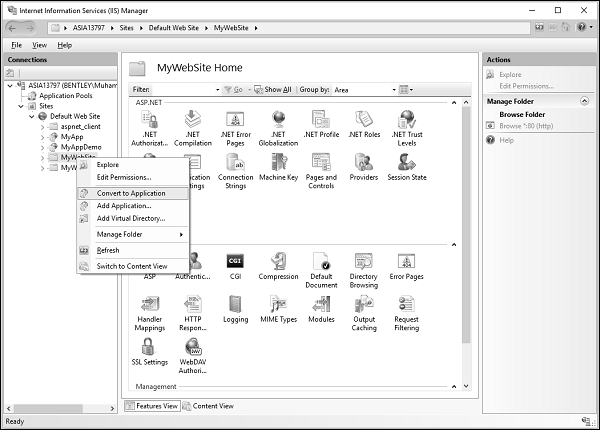Viewport: 600px width, 430px height.
Task: Click Browse *:80 (http) link
Action: pyautogui.click(x=526, y=126)
